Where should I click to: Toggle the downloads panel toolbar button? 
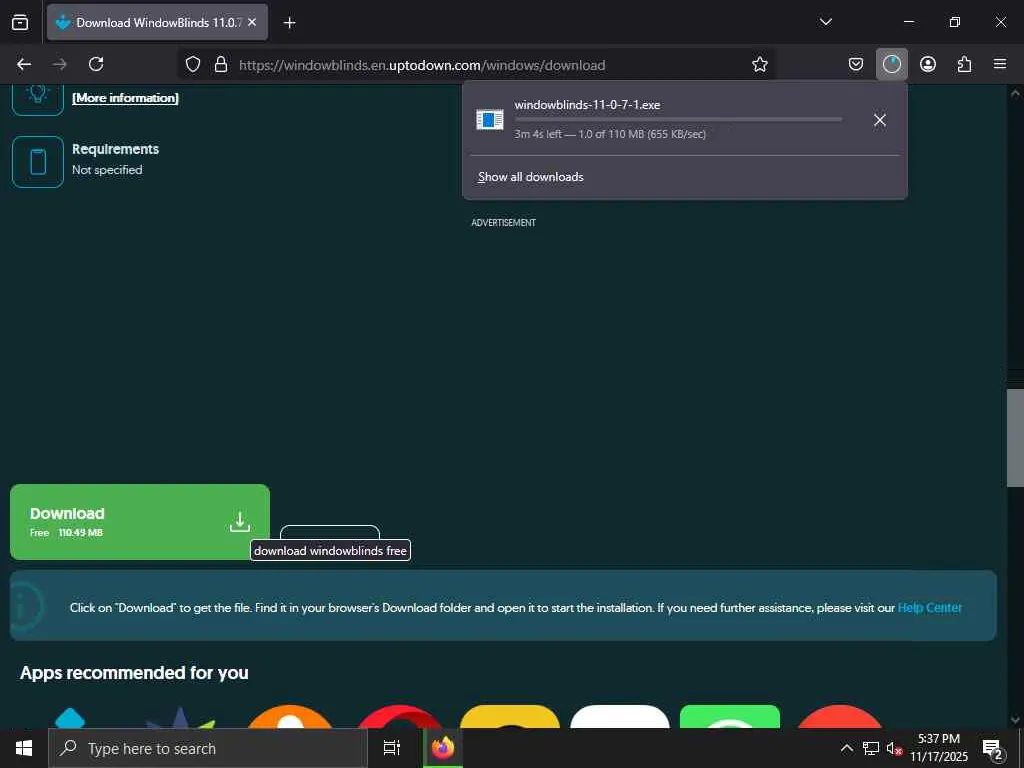(891, 64)
